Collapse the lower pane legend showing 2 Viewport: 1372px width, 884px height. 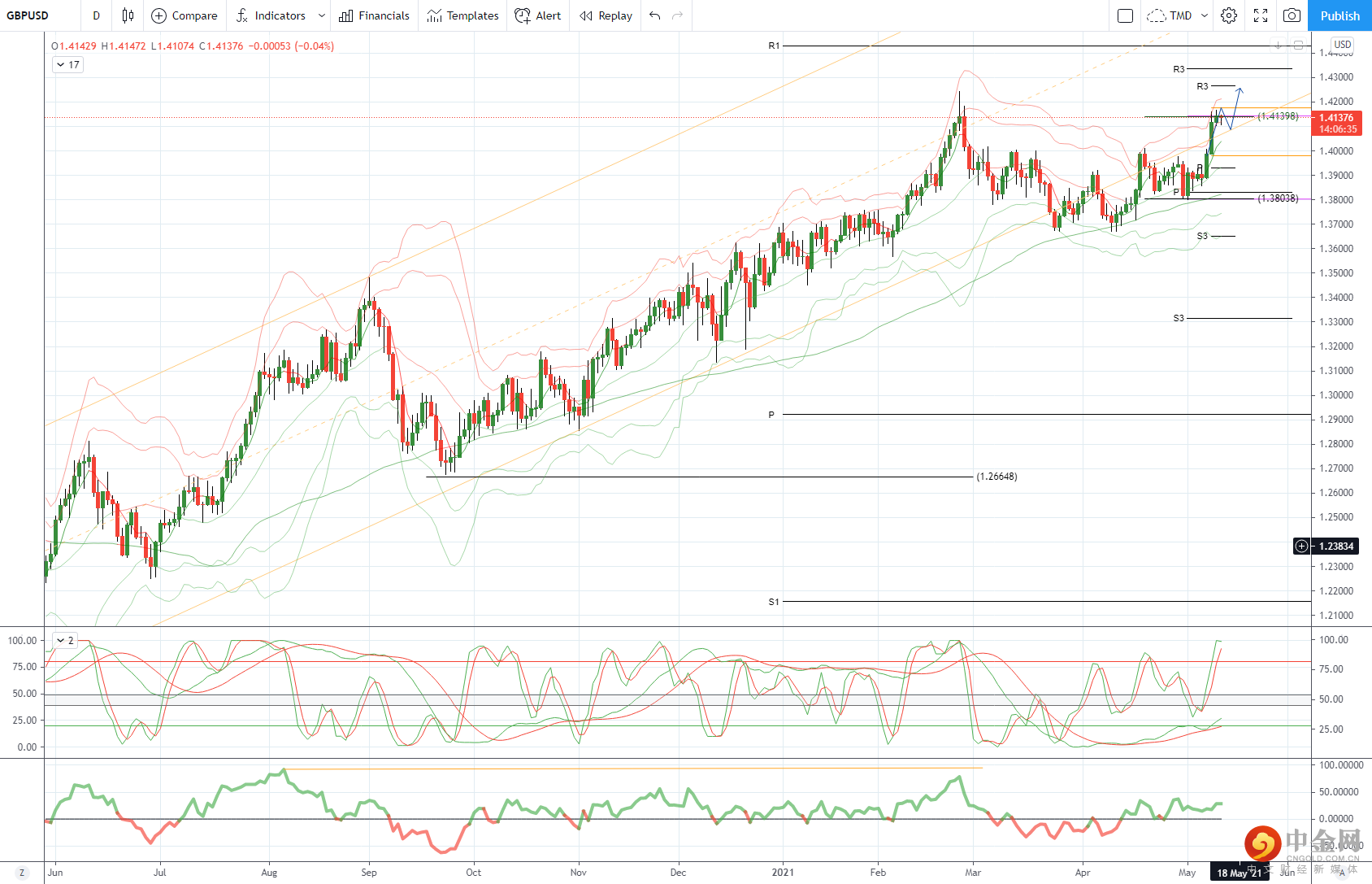click(65, 641)
